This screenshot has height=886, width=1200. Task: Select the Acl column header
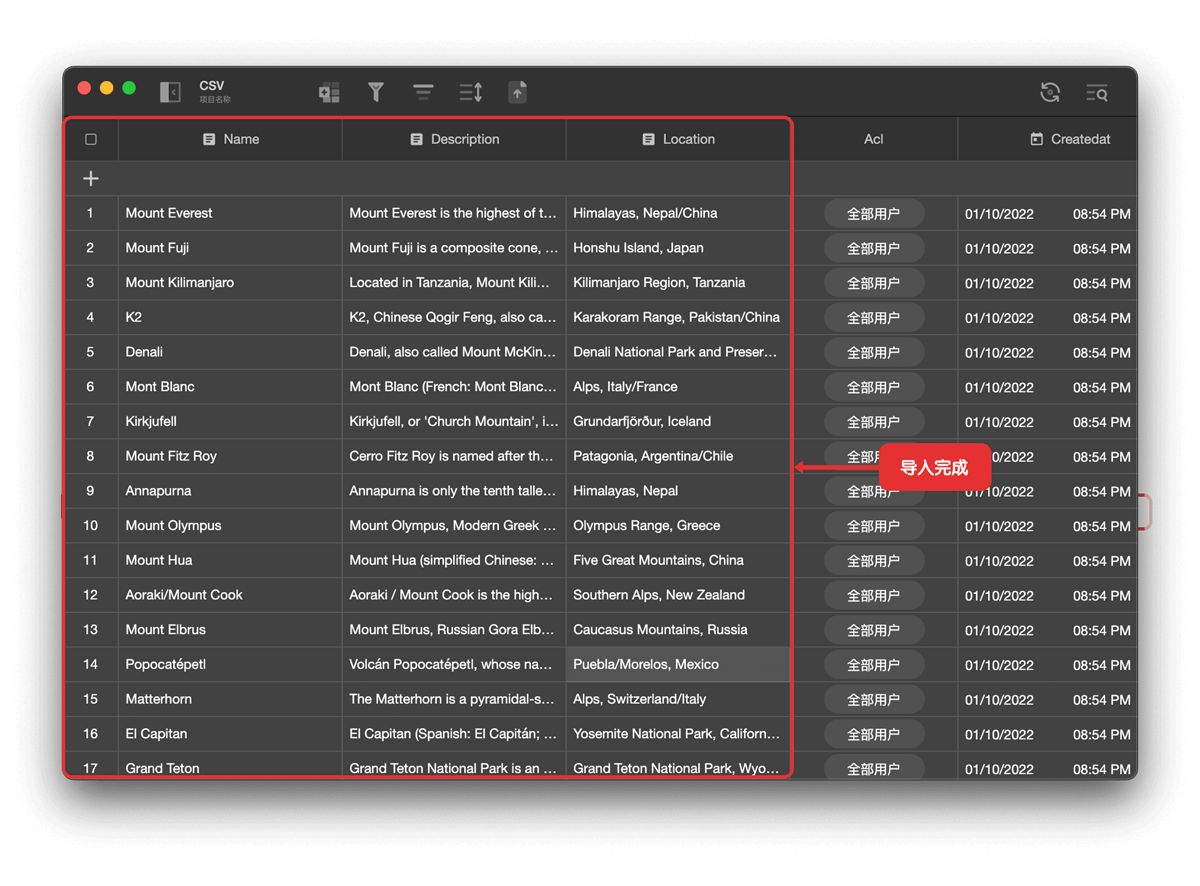(x=874, y=139)
